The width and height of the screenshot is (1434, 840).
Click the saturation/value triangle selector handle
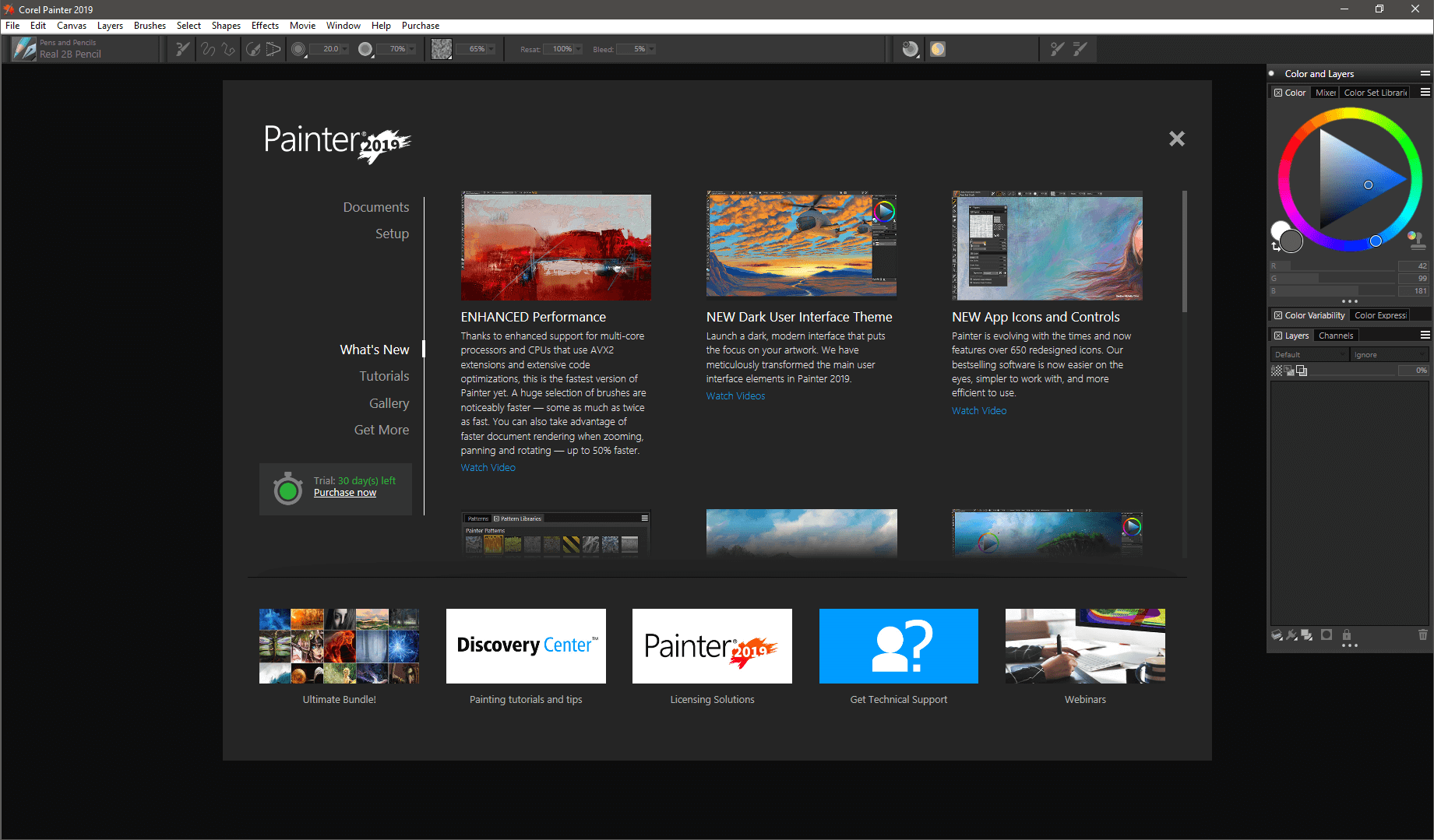click(x=1369, y=185)
